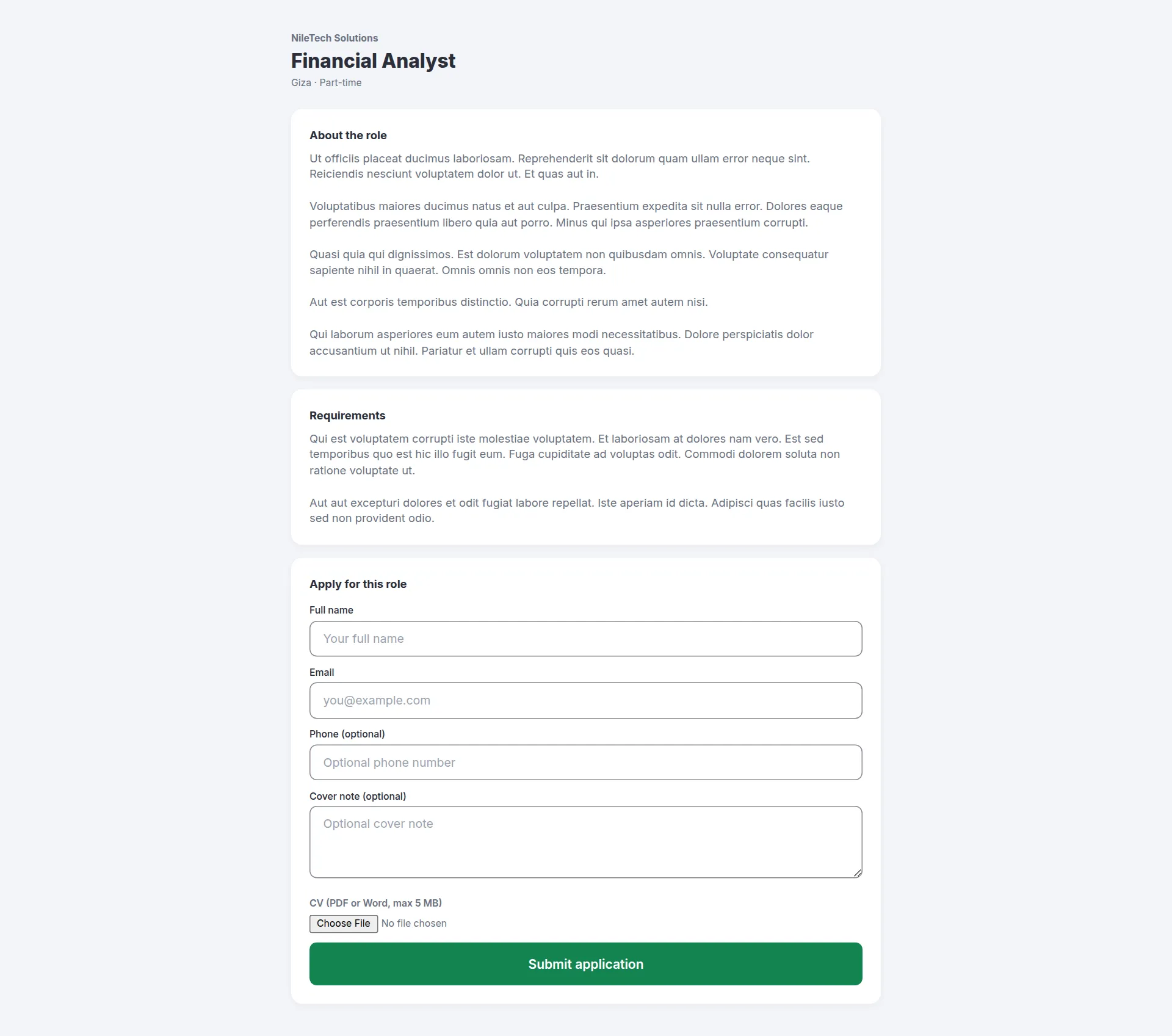Submit the application
This screenshot has height=1036, width=1172.
click(x=585, y=964)
